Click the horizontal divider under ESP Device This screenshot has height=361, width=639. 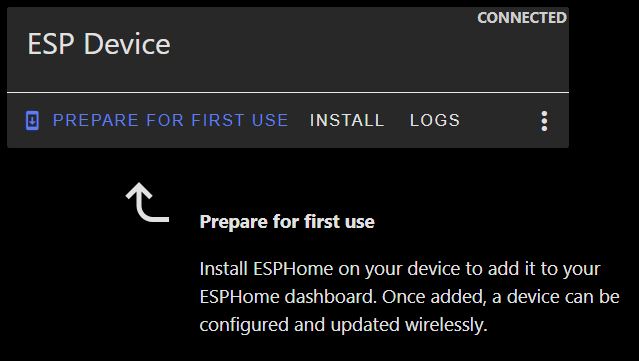[x=288, y=92]
